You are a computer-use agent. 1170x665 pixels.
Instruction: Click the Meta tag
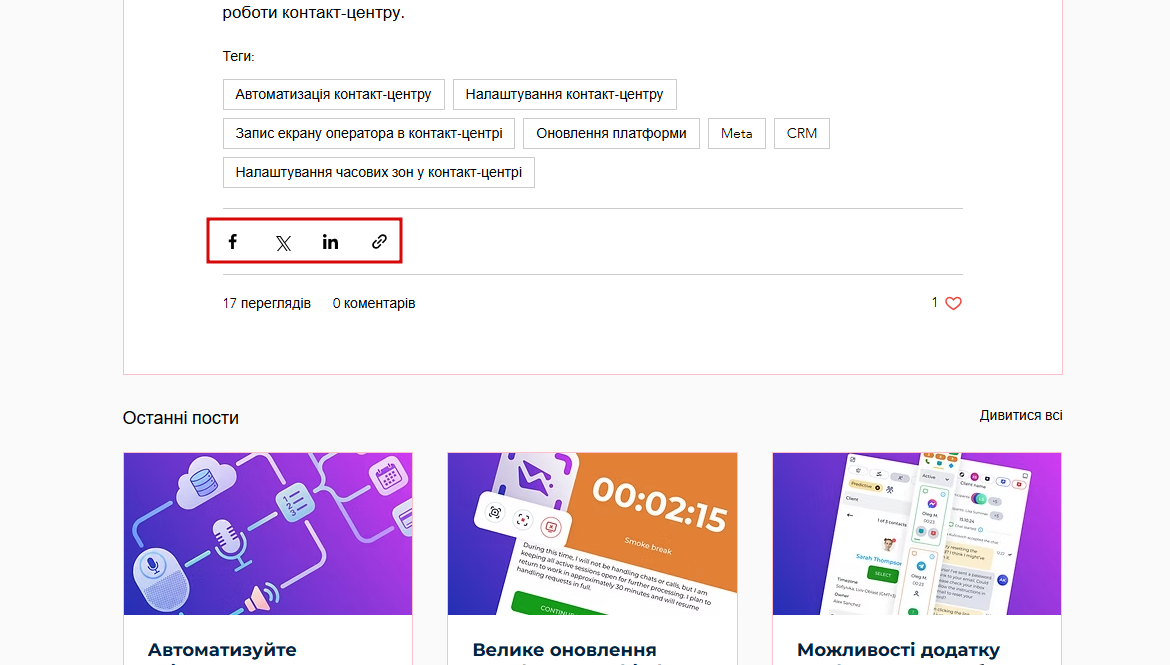click(736, 134)
